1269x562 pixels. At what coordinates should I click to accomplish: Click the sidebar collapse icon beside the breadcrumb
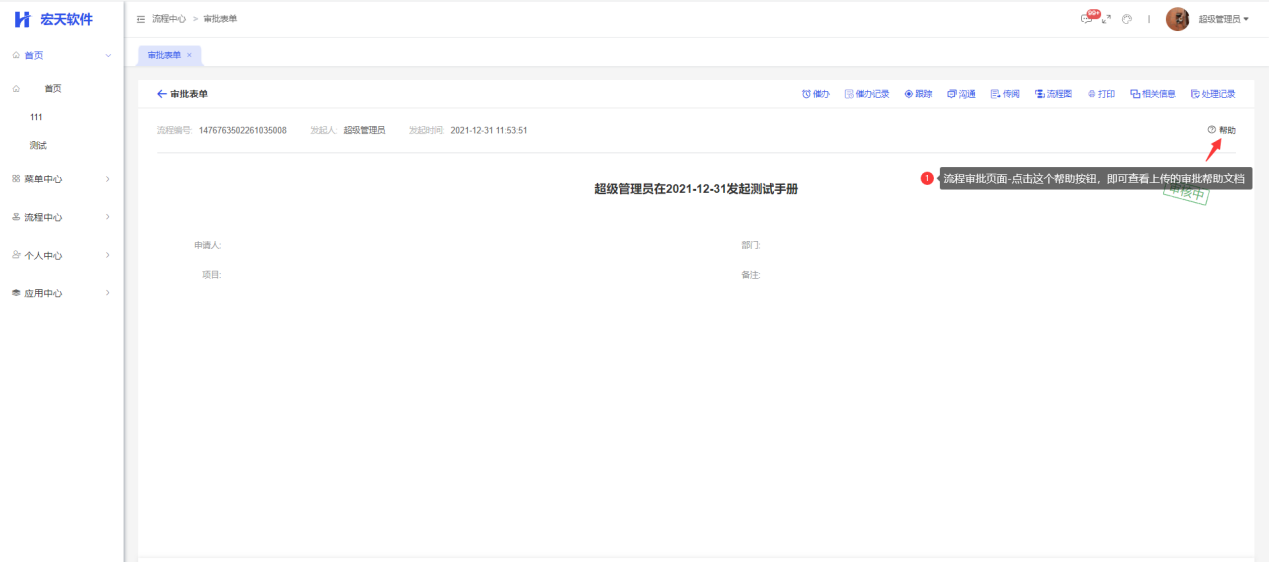click(x=141, y=19)
